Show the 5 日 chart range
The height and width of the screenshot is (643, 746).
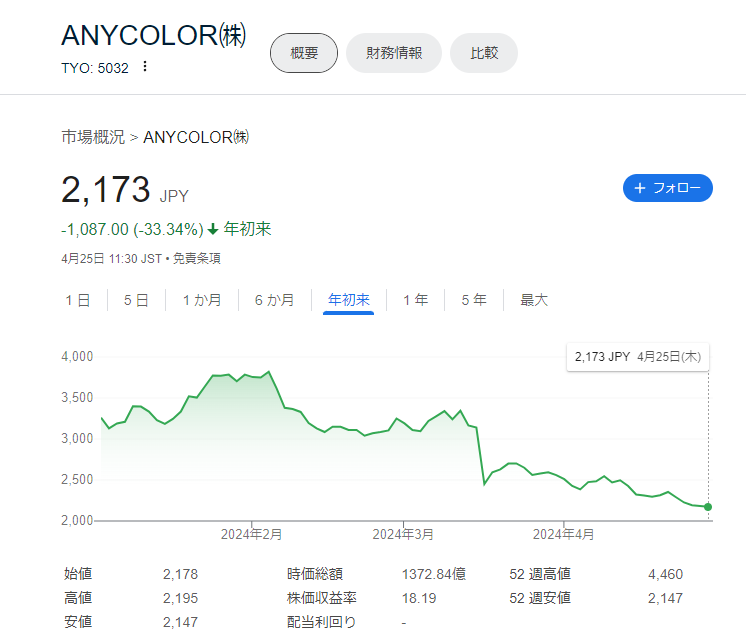[x=136, y=300]
